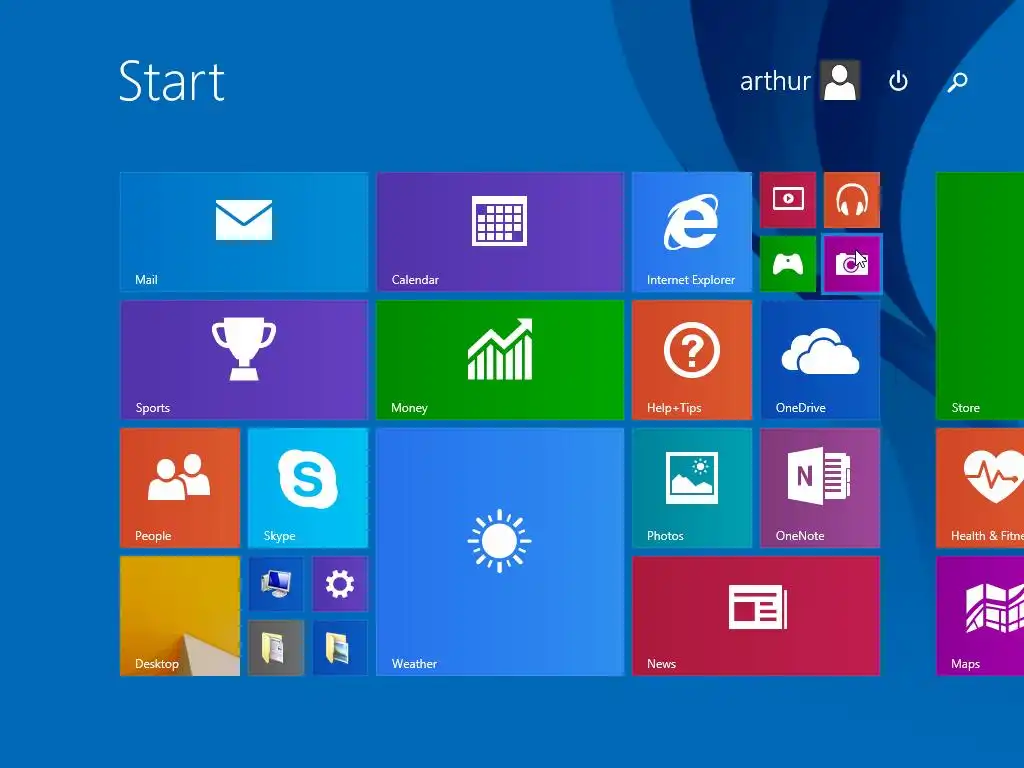Open the Video app small tile
Image resolution: width=1024 pixels, height=768 pixels.
pyautogui.click(x=788, y=200)
